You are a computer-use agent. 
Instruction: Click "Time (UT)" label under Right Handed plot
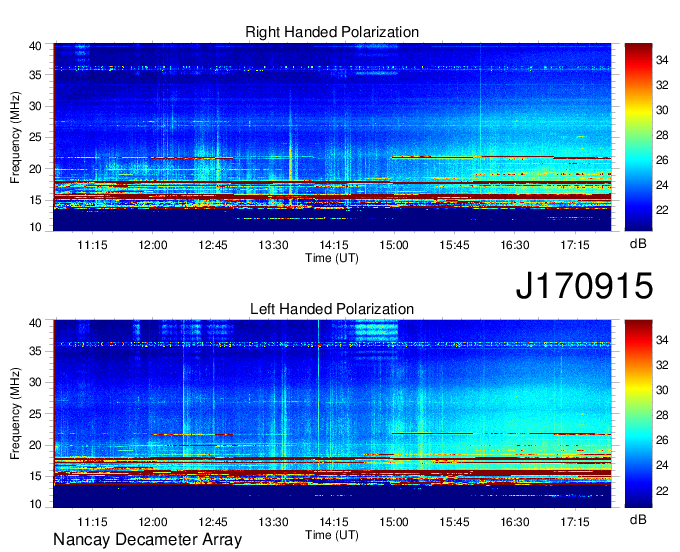332,258
